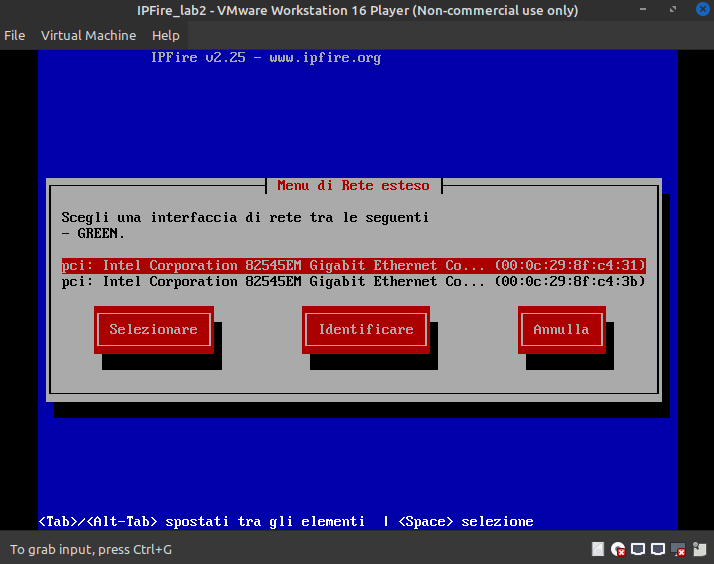Click network adapter icon beside the CD/DVD icon

(638, 549)
